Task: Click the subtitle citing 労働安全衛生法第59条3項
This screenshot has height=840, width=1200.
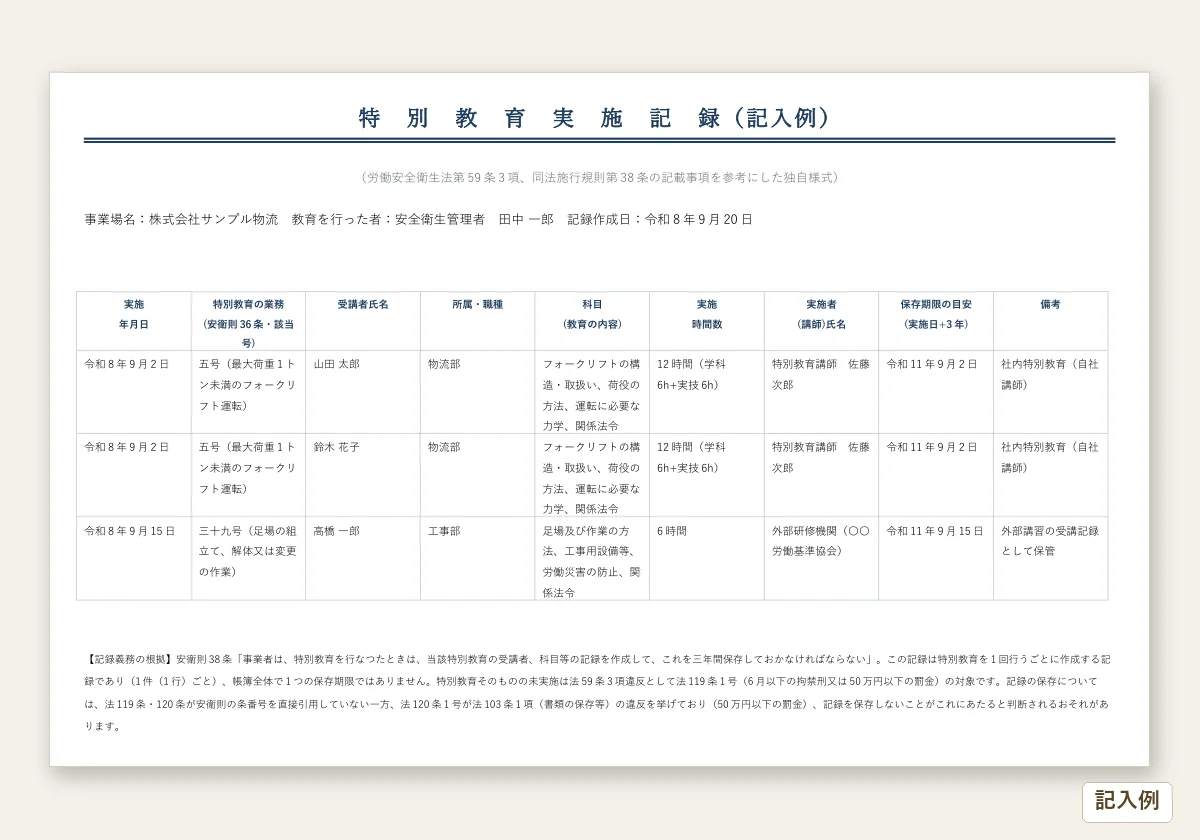Action: (599, 177)
